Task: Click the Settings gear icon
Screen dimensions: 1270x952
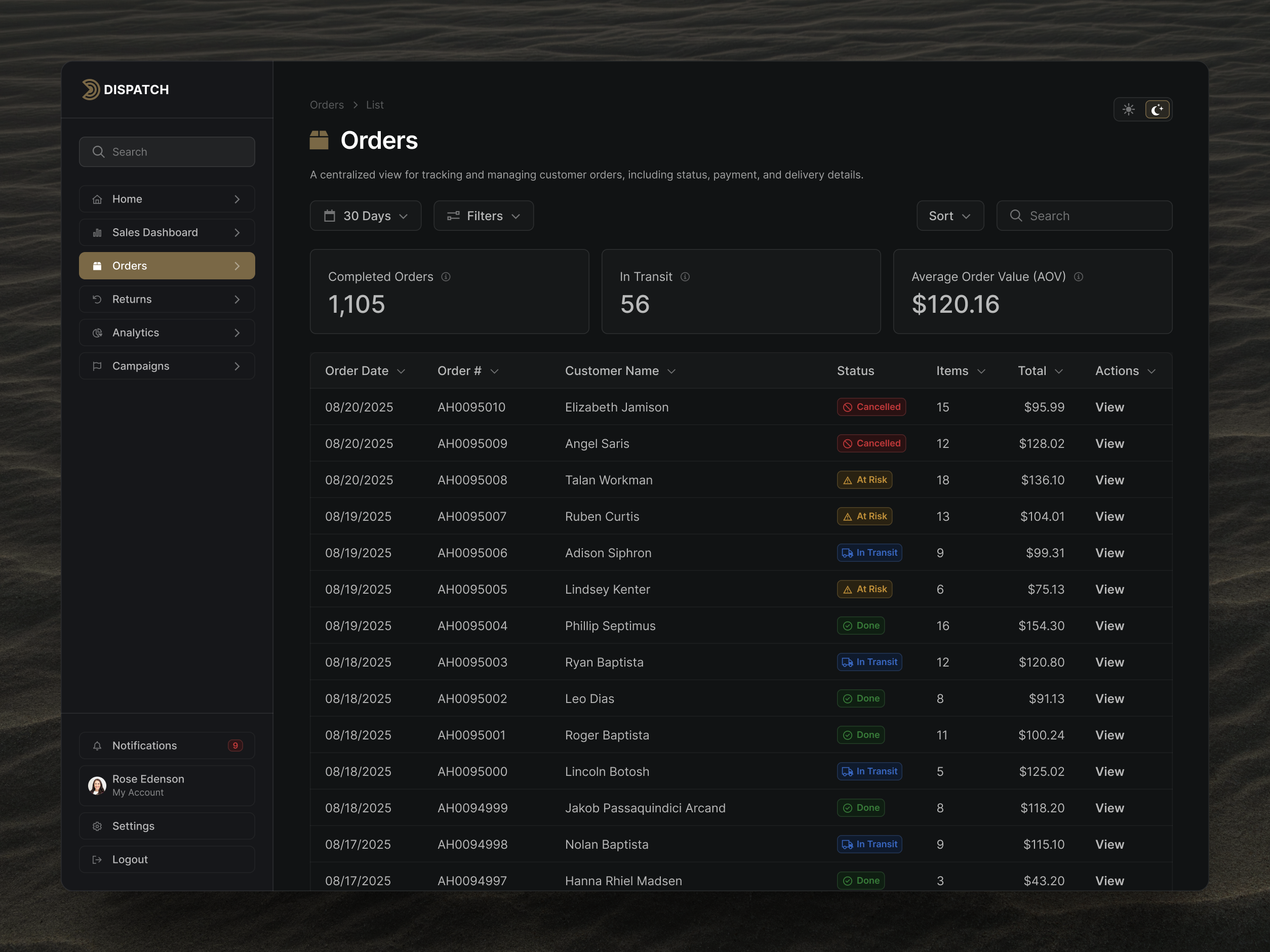Action: click(x=97, y=826)
